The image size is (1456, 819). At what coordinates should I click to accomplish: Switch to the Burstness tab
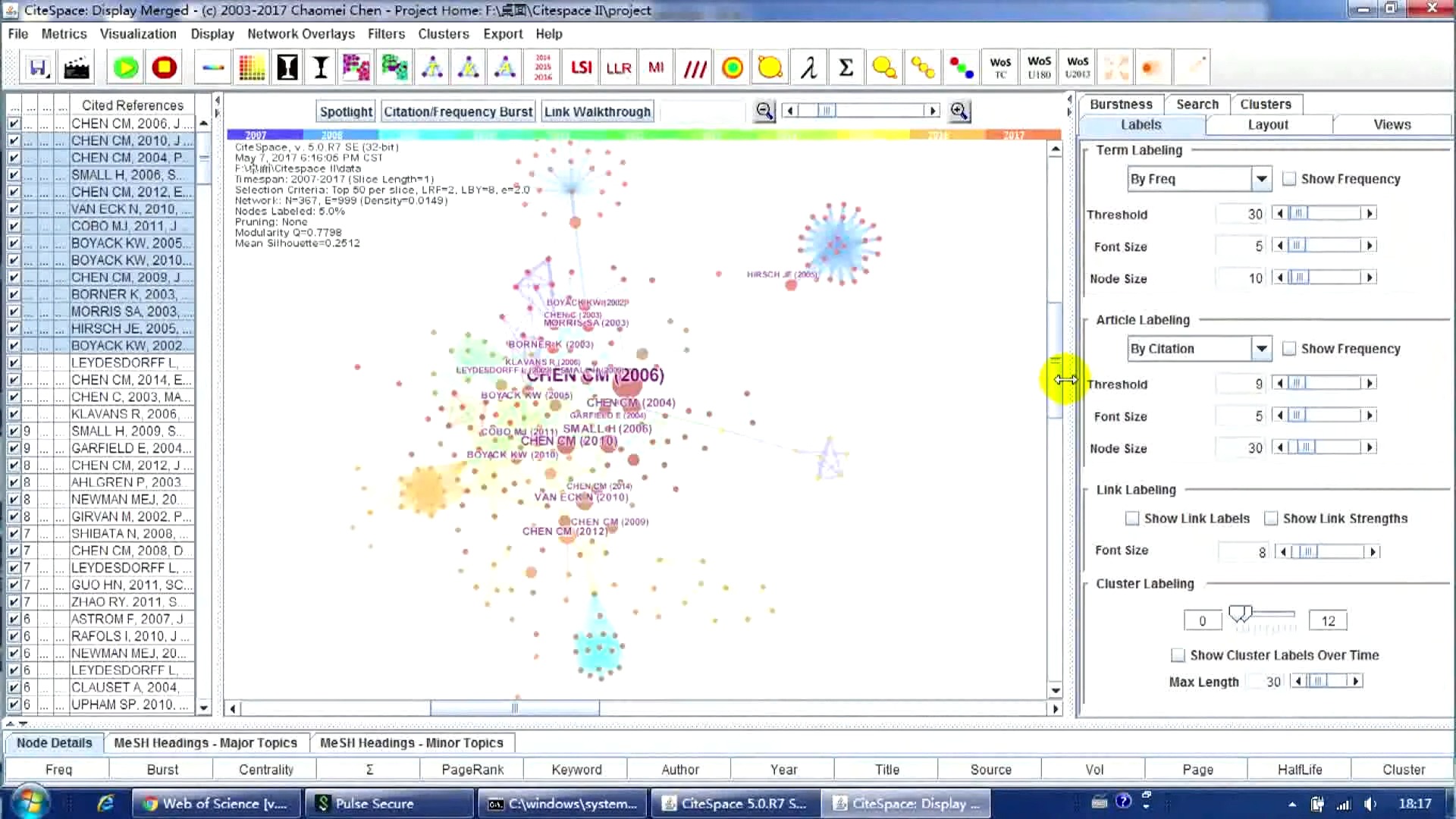click(1121, 104)
